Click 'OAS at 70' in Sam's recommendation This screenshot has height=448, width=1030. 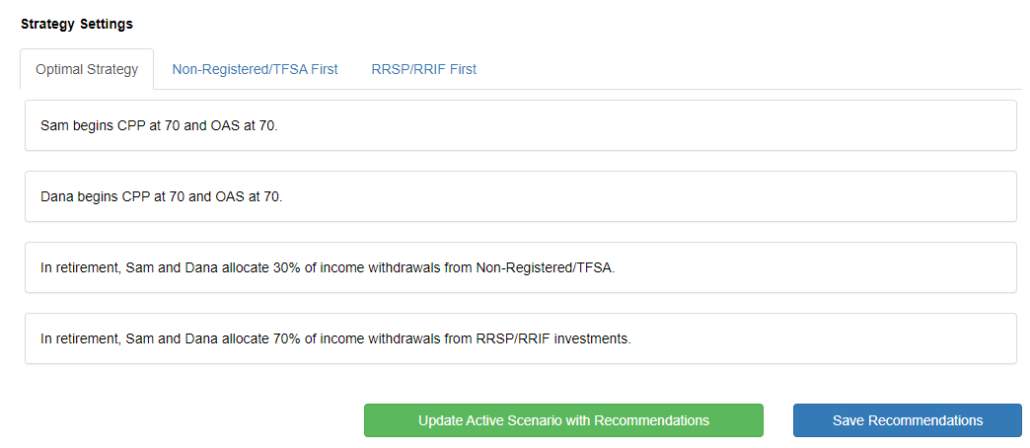click(243, 126)
